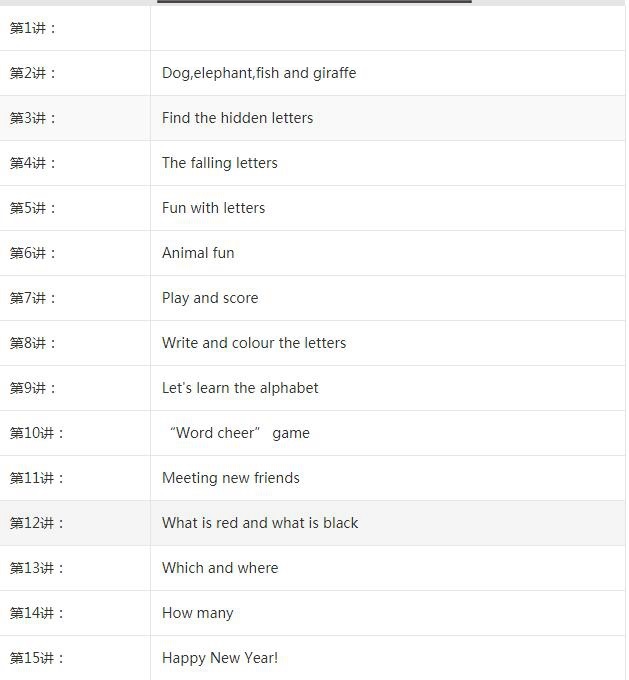Open "The falling letters" lesson

pos(219,163)
